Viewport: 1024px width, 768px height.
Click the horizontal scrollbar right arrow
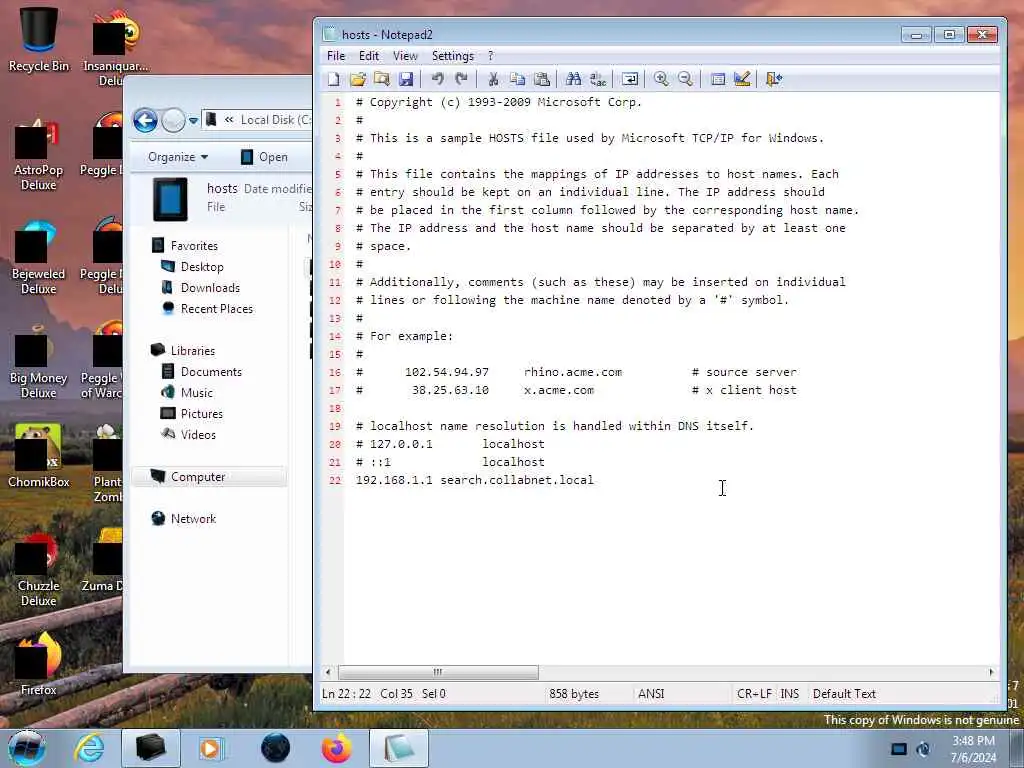tap(991, 672)
